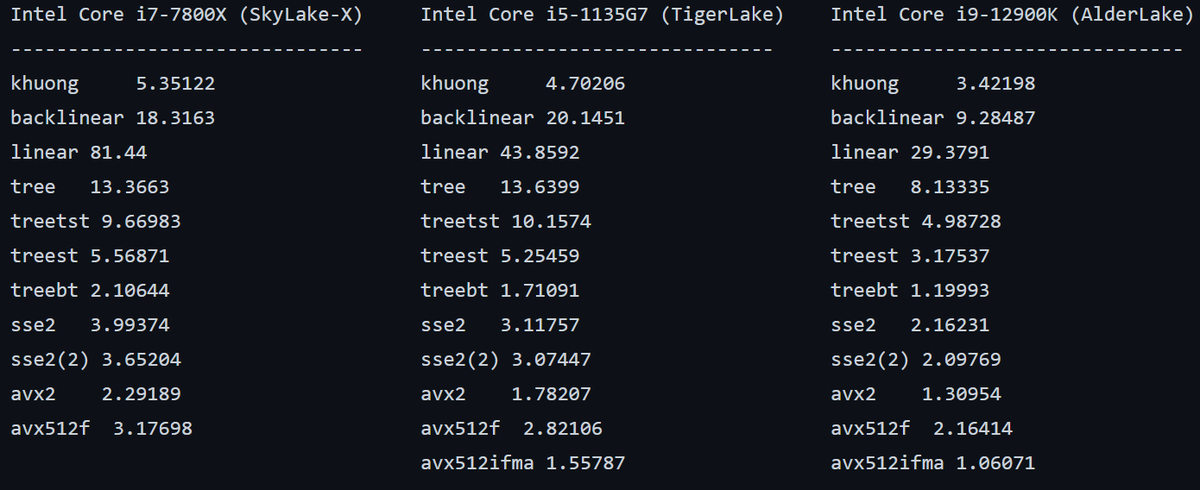This screenshot has height=490, width=1200.
Task: Click the avx512ifma 1.06071 line
Action: coord(933,463)
